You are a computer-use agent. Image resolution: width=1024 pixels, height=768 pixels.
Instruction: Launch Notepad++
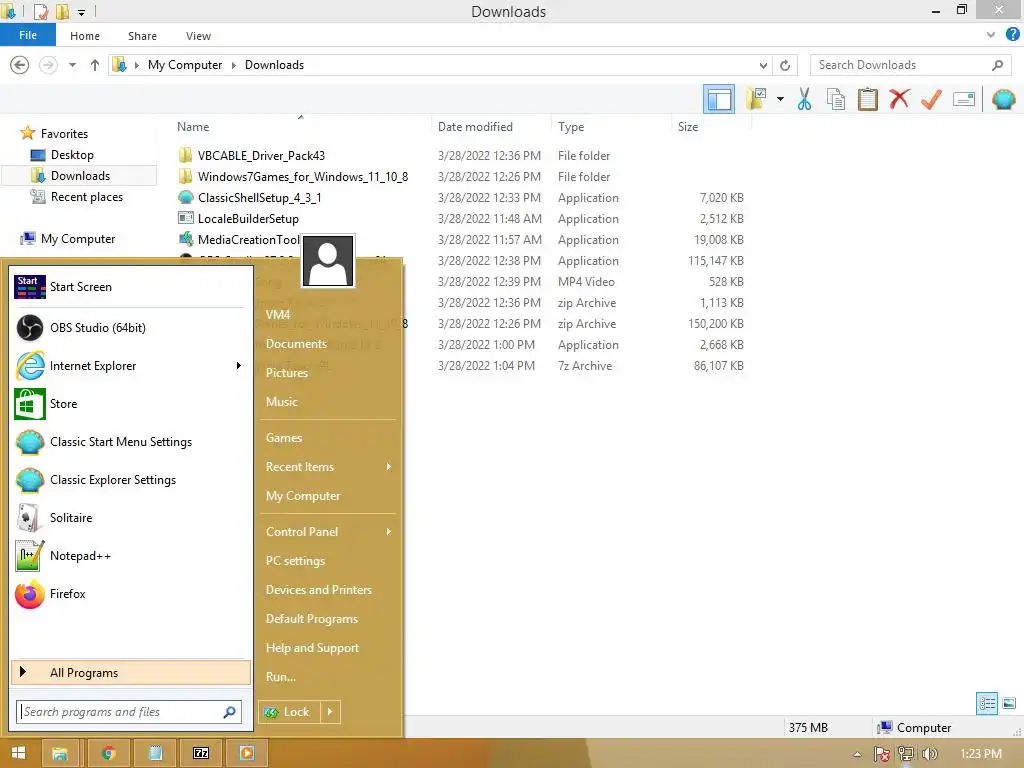pos(131,555)
